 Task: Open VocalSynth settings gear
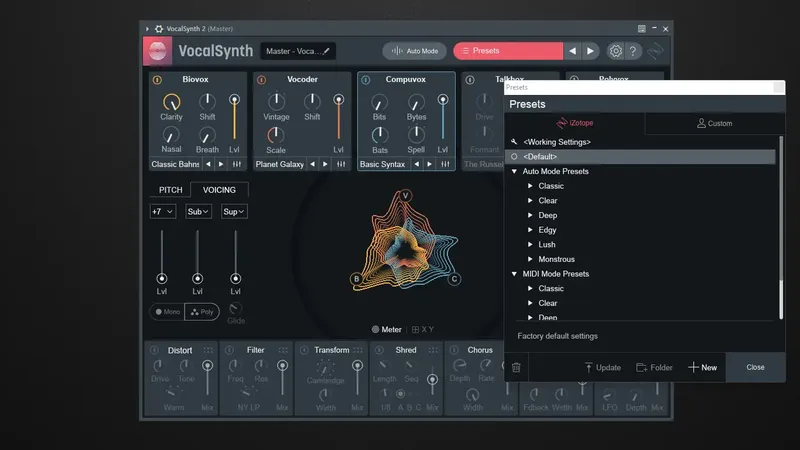[x=615, y=51]
